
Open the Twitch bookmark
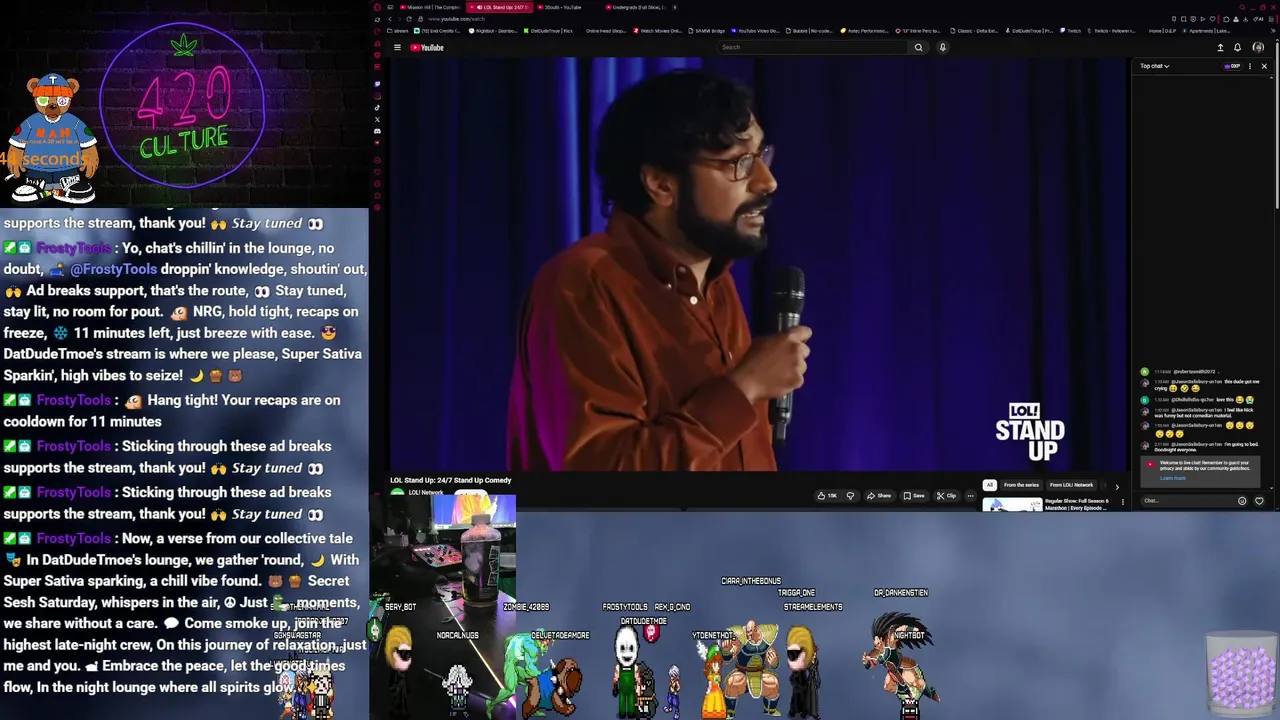click(x=1071, y=31)
